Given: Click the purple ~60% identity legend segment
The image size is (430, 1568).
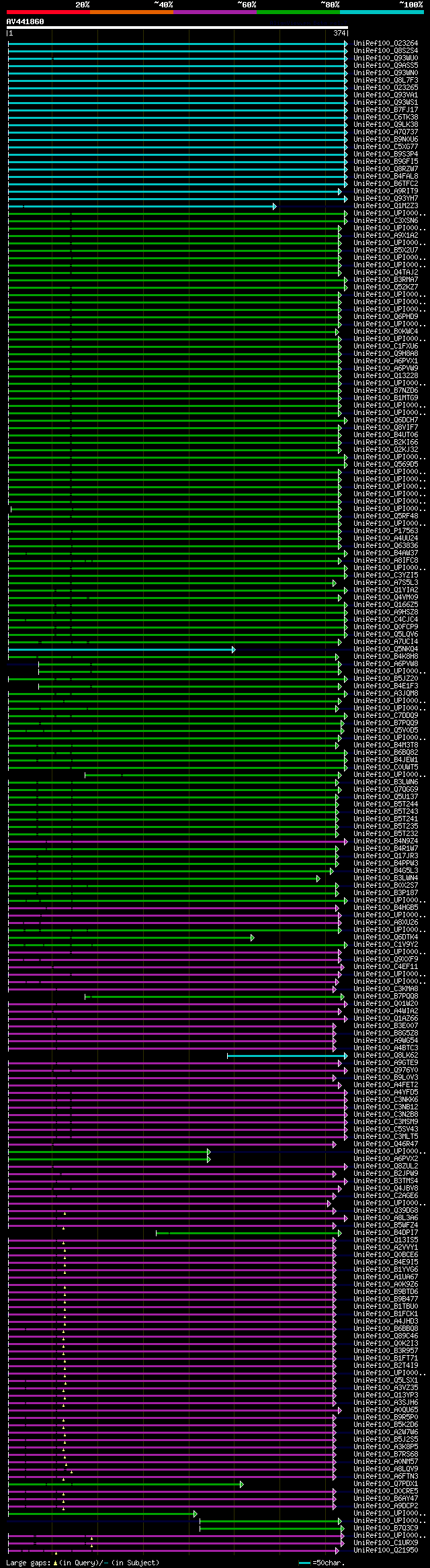Looking at the screenshot, I should 215,11.
